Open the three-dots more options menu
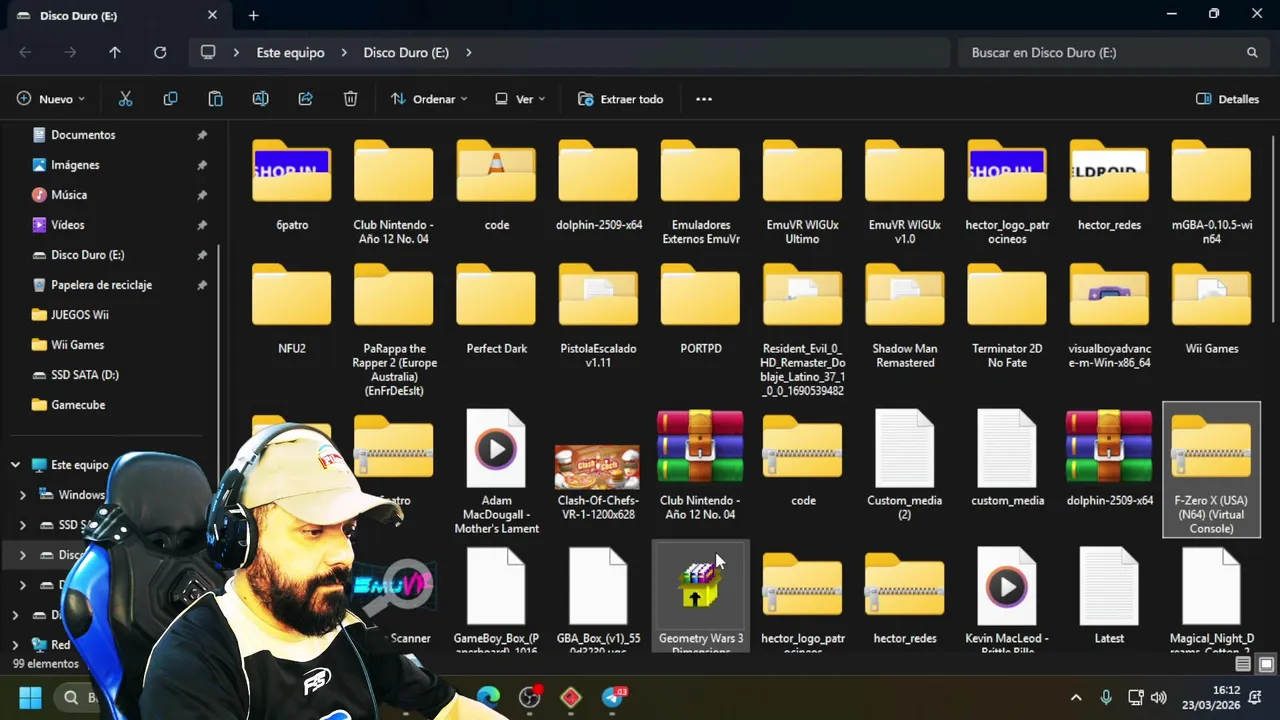Viewport: 1280px width, 720px height. point(704,99)
